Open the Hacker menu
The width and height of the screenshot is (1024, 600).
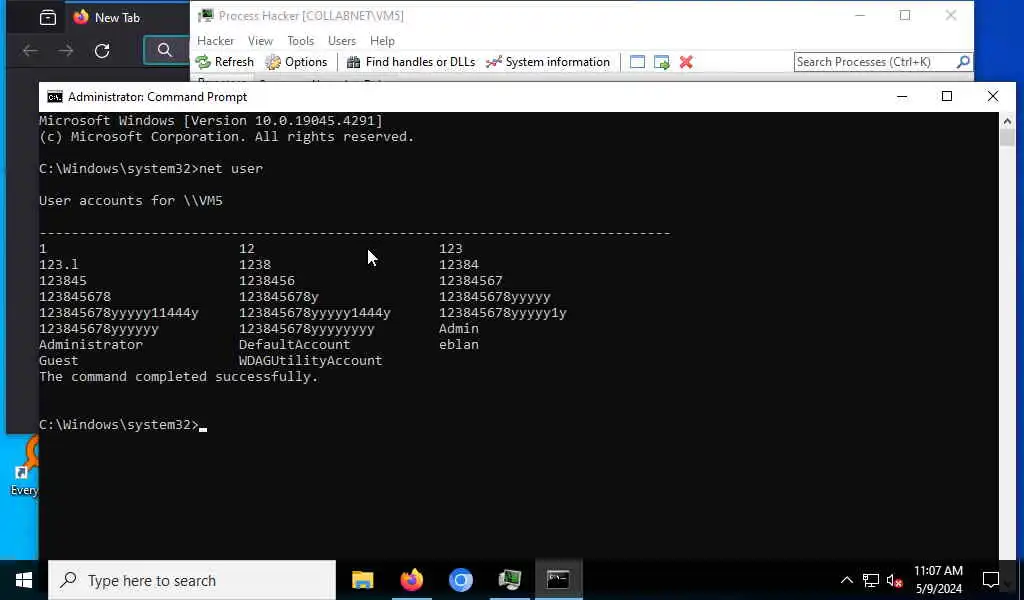(216, 40)
